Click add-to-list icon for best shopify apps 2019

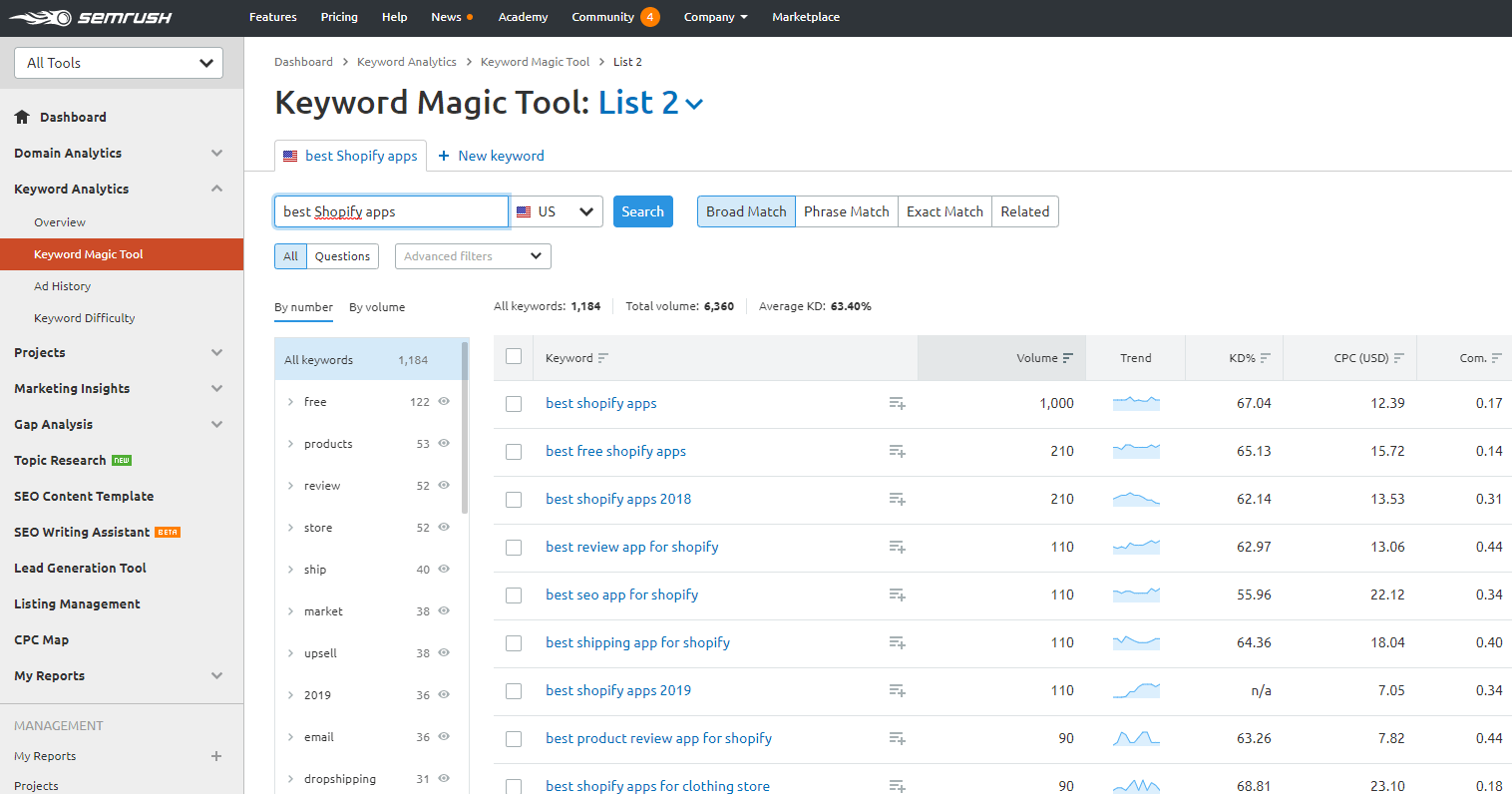pyautogui.click(x=897, y=690)
